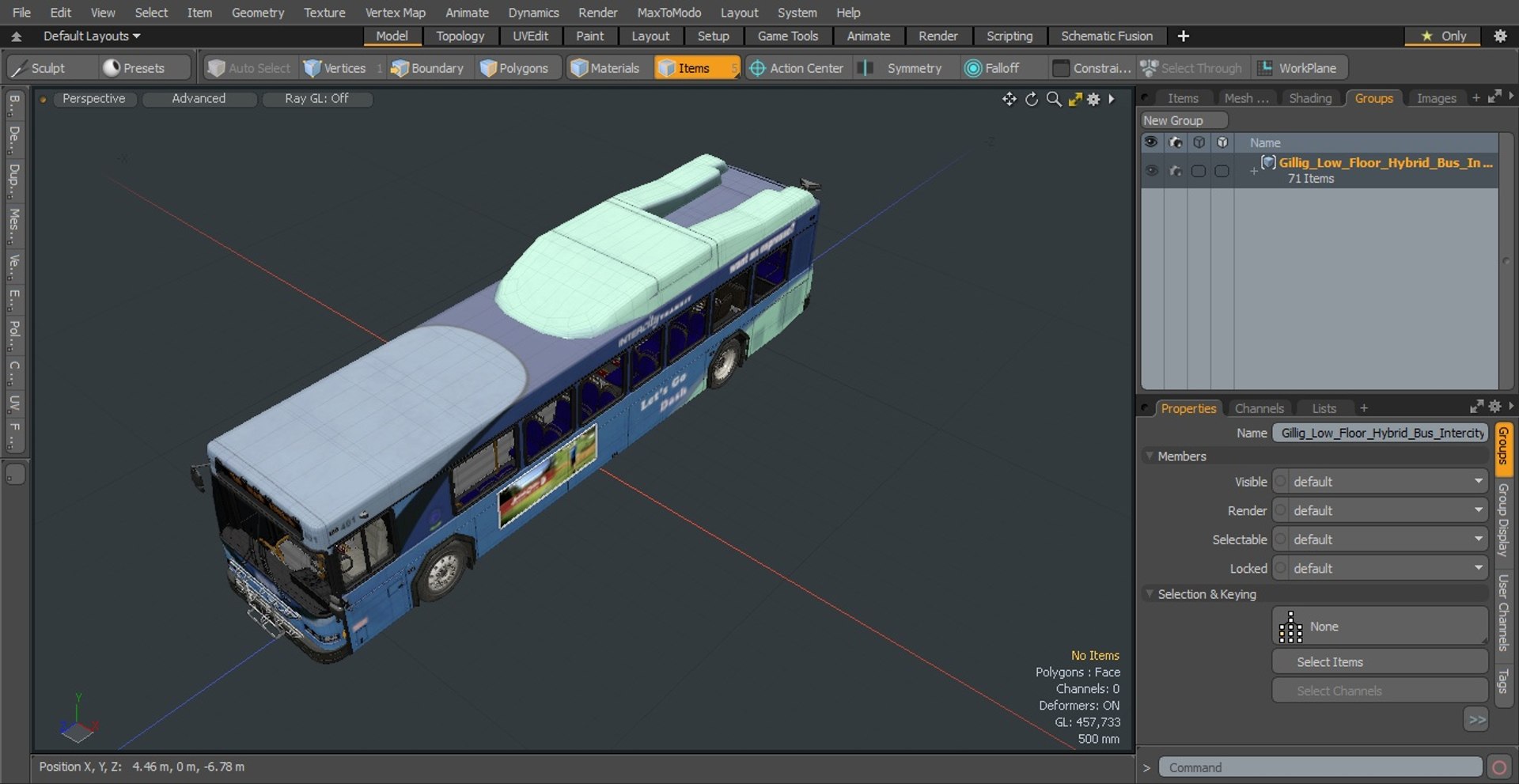Open the Presets browser

(x=146, y=68)
